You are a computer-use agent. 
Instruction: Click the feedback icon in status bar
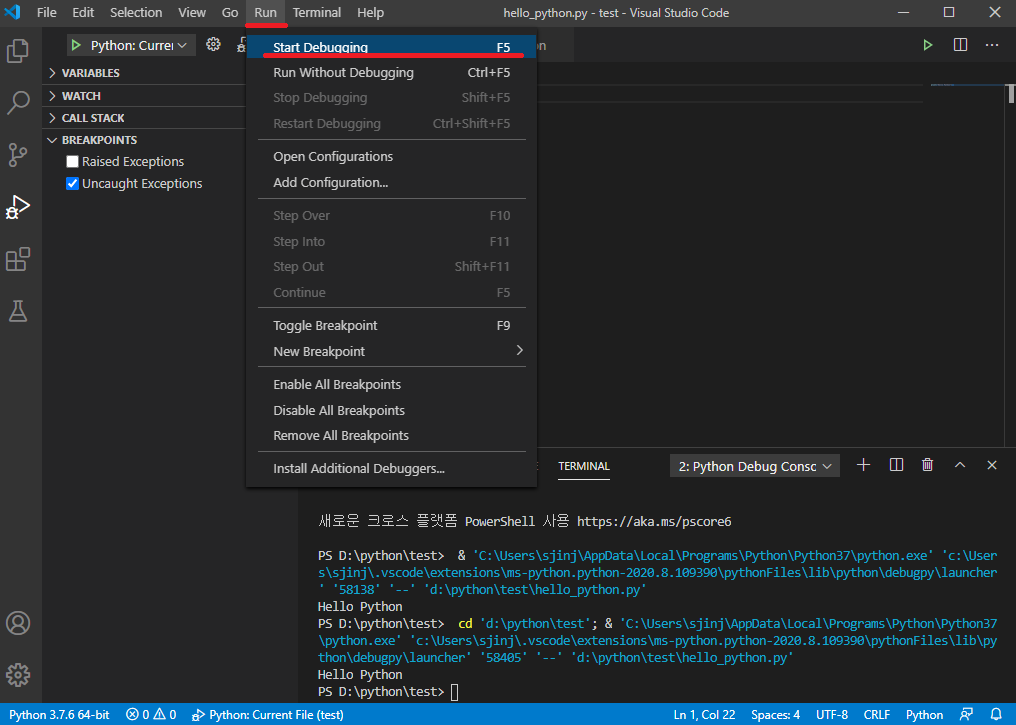tap(966, 714)
